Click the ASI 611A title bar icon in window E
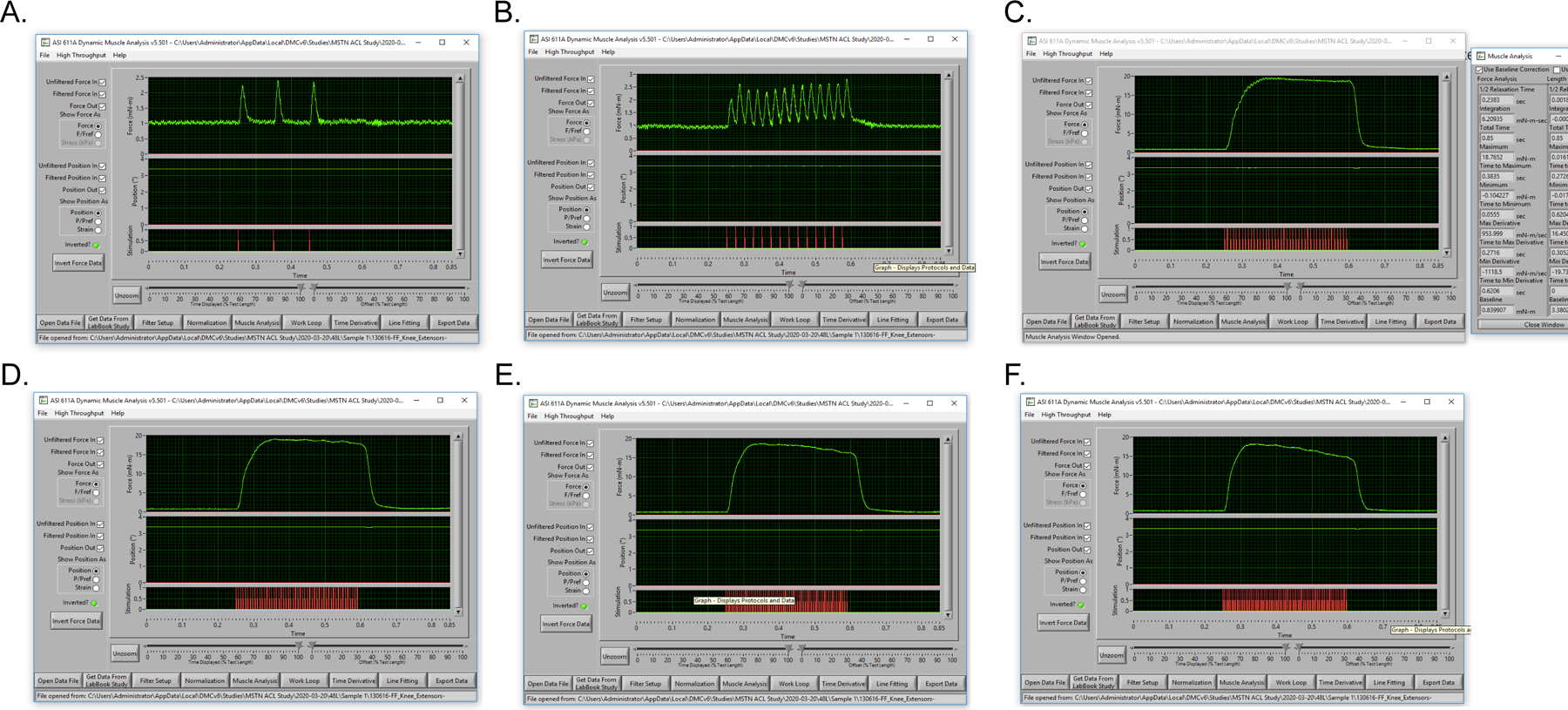1568x710 pixels. pos(532,403)
